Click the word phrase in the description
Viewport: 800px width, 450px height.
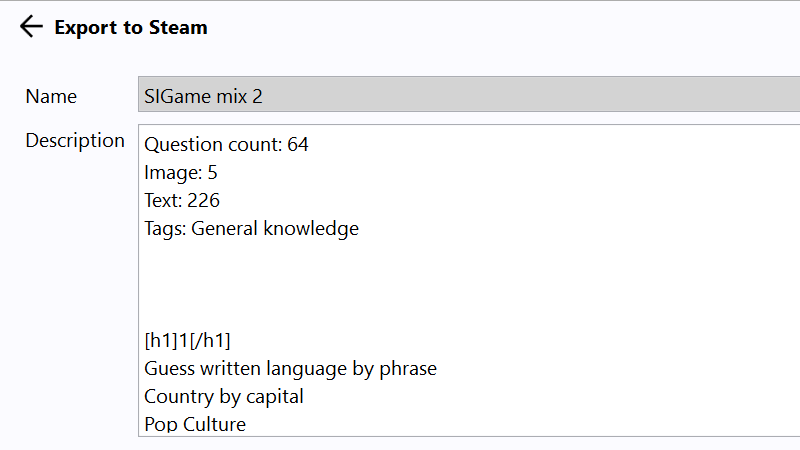coord(408,369)
